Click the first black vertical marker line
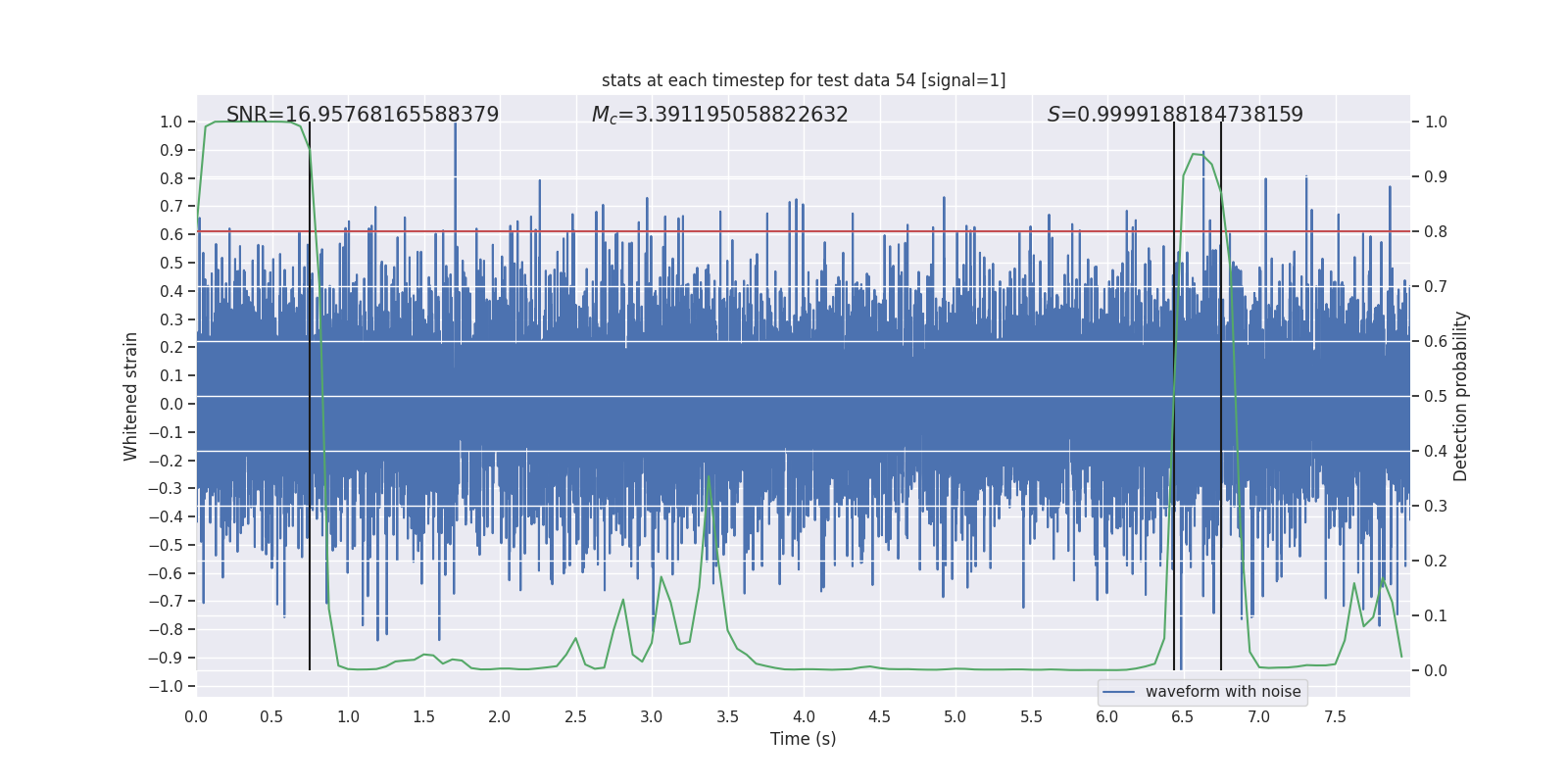The width and height of the screenshot is (1568, 784). tap(310, 396)
